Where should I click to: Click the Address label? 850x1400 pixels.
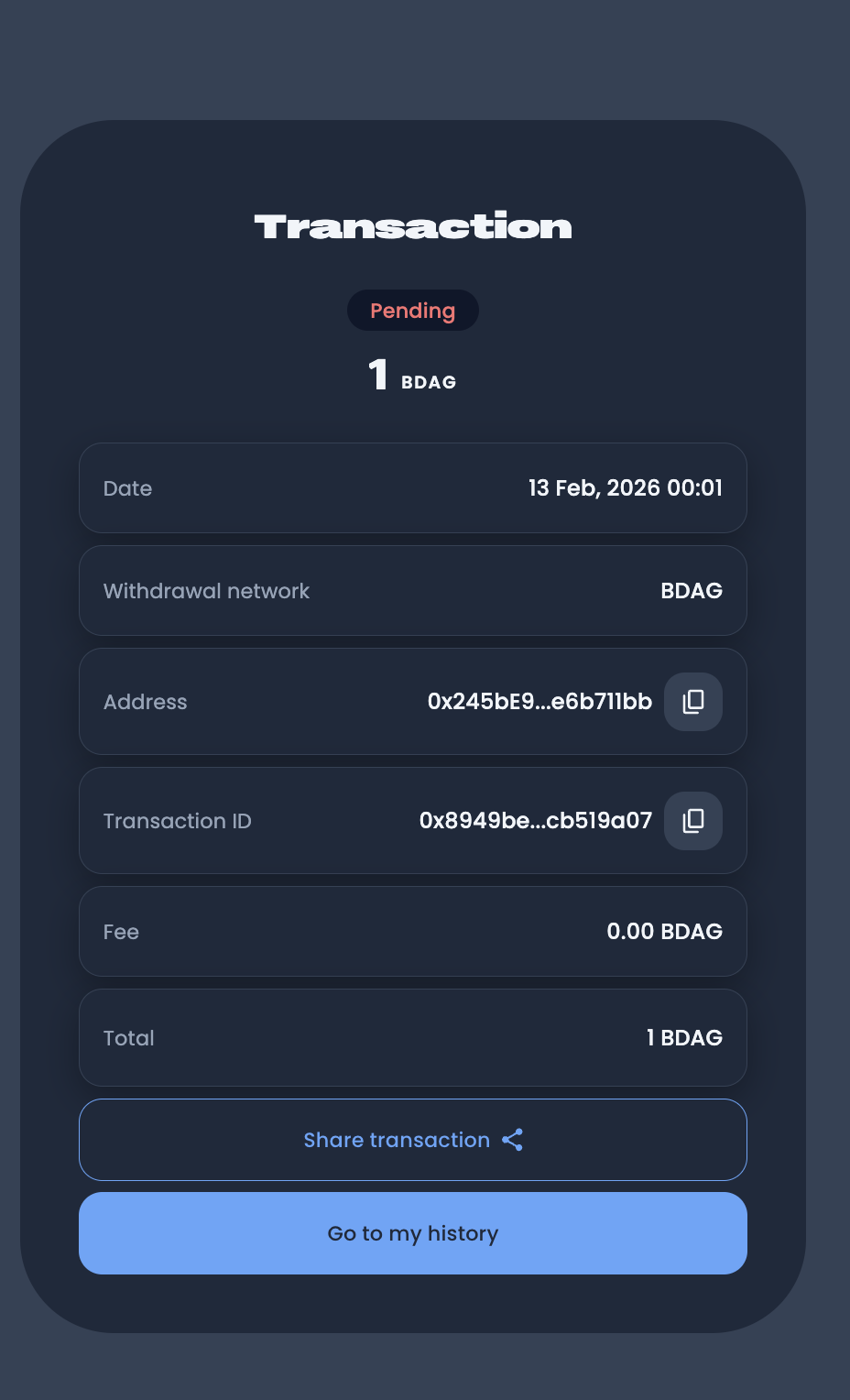[x=145, y=702]
